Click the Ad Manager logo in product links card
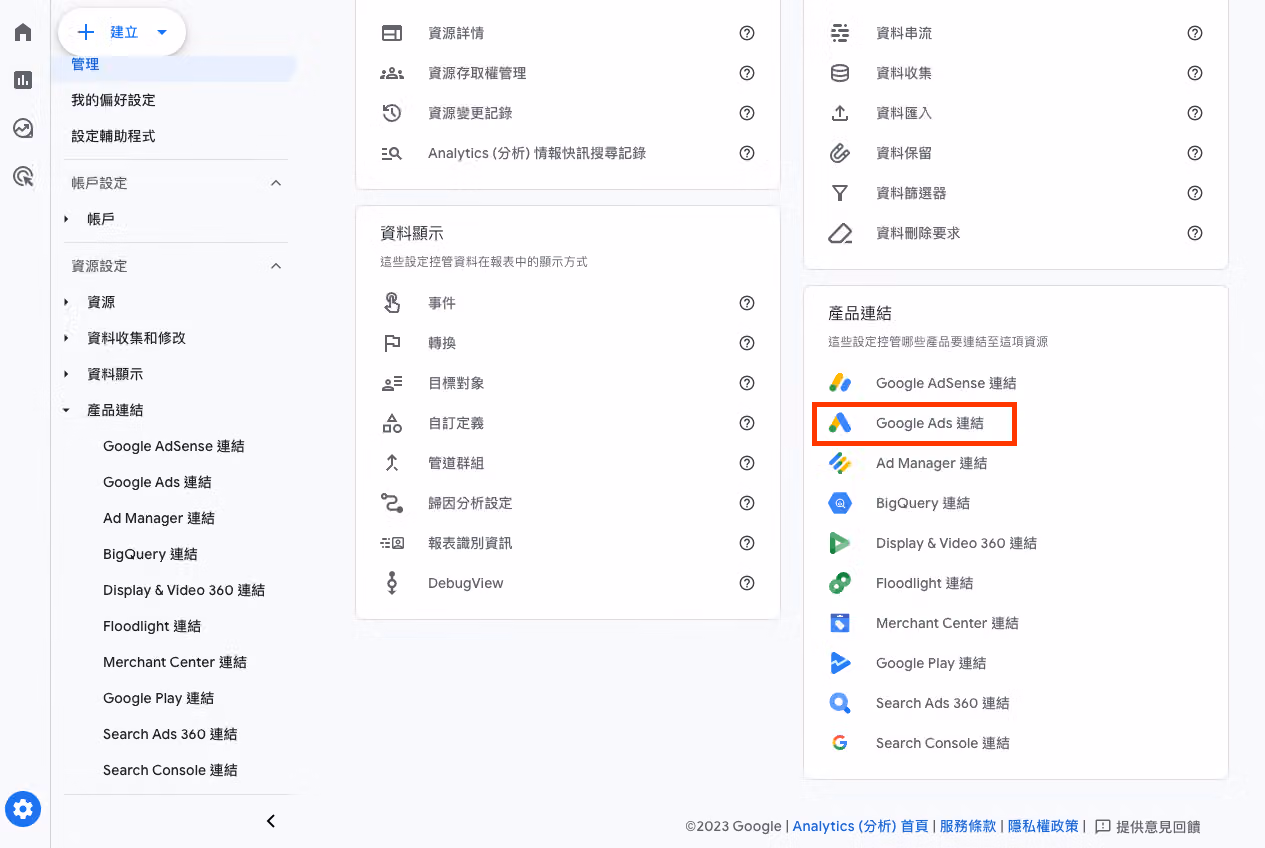The image size is (1265, 848). 840,463
